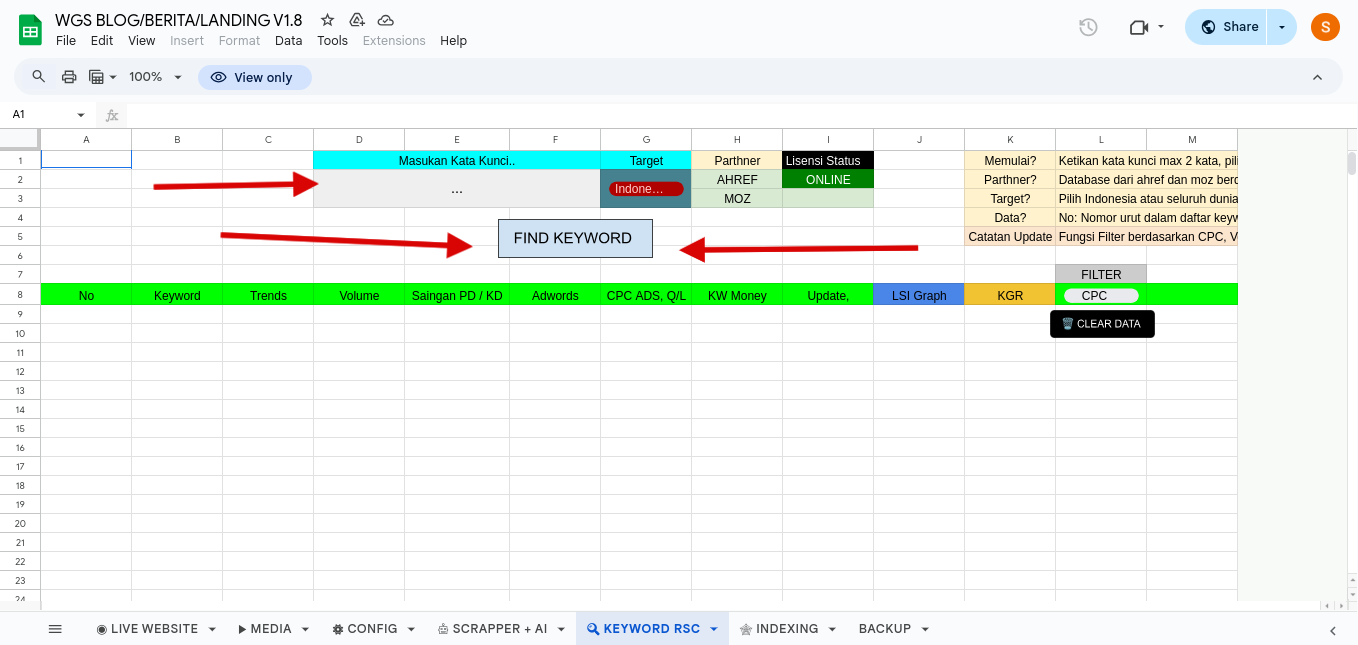The height and width of the screenshot is (645, 1358).
Task: Open the MEDIA tab dropdown arrow
Action: pos(305,629)
